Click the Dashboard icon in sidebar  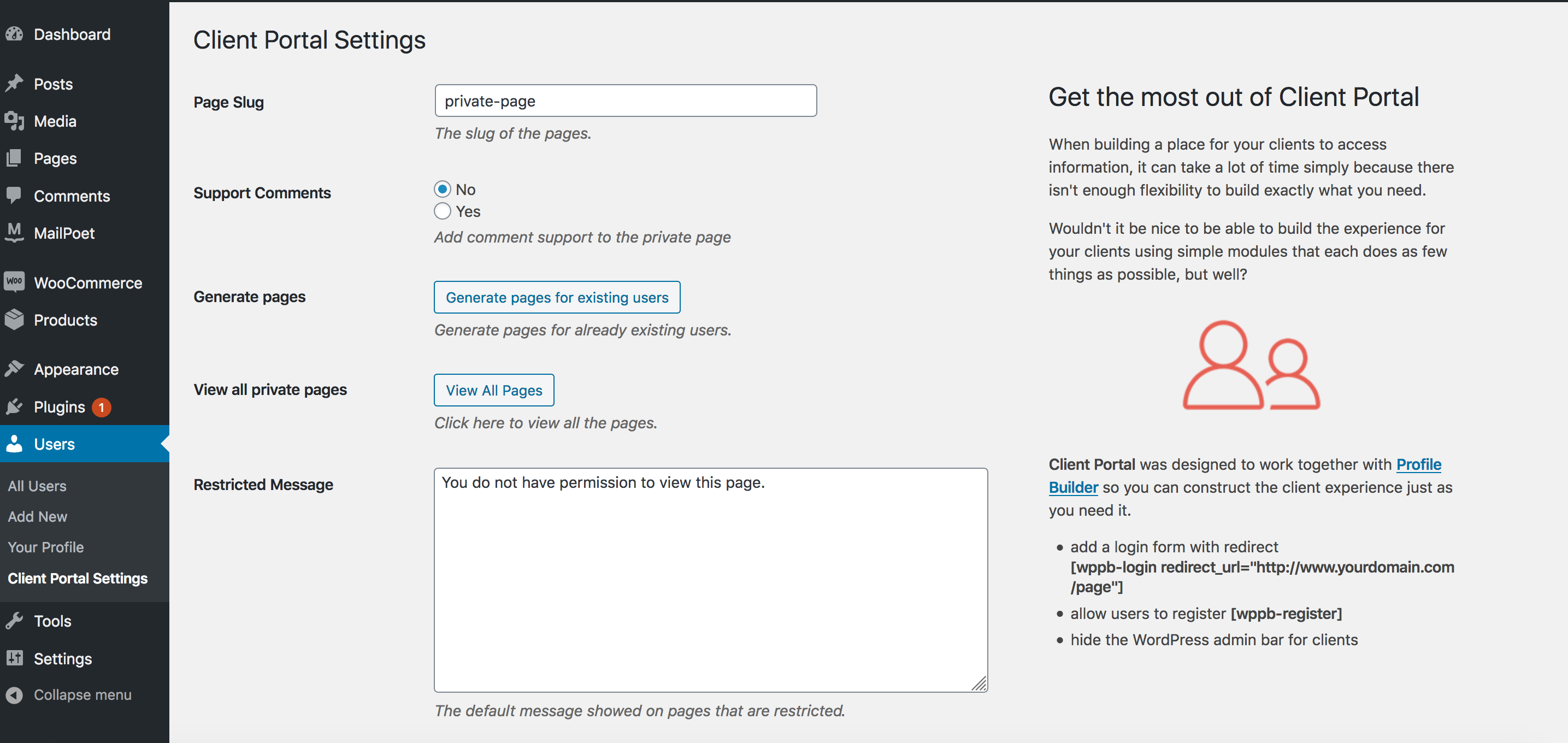click(15, 33)
